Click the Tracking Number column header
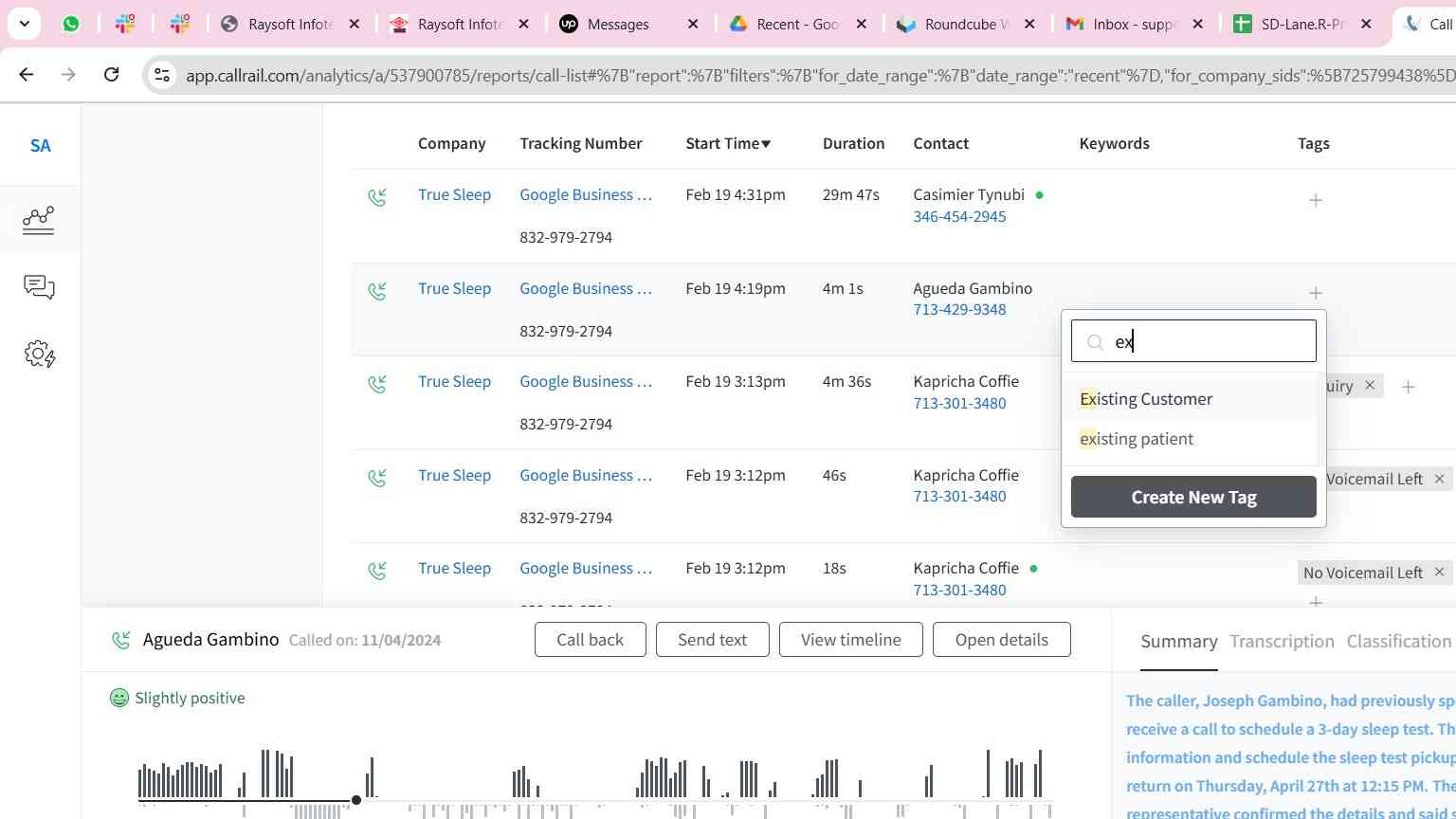This screenshot has width=1456, height=819. (580, 143)
